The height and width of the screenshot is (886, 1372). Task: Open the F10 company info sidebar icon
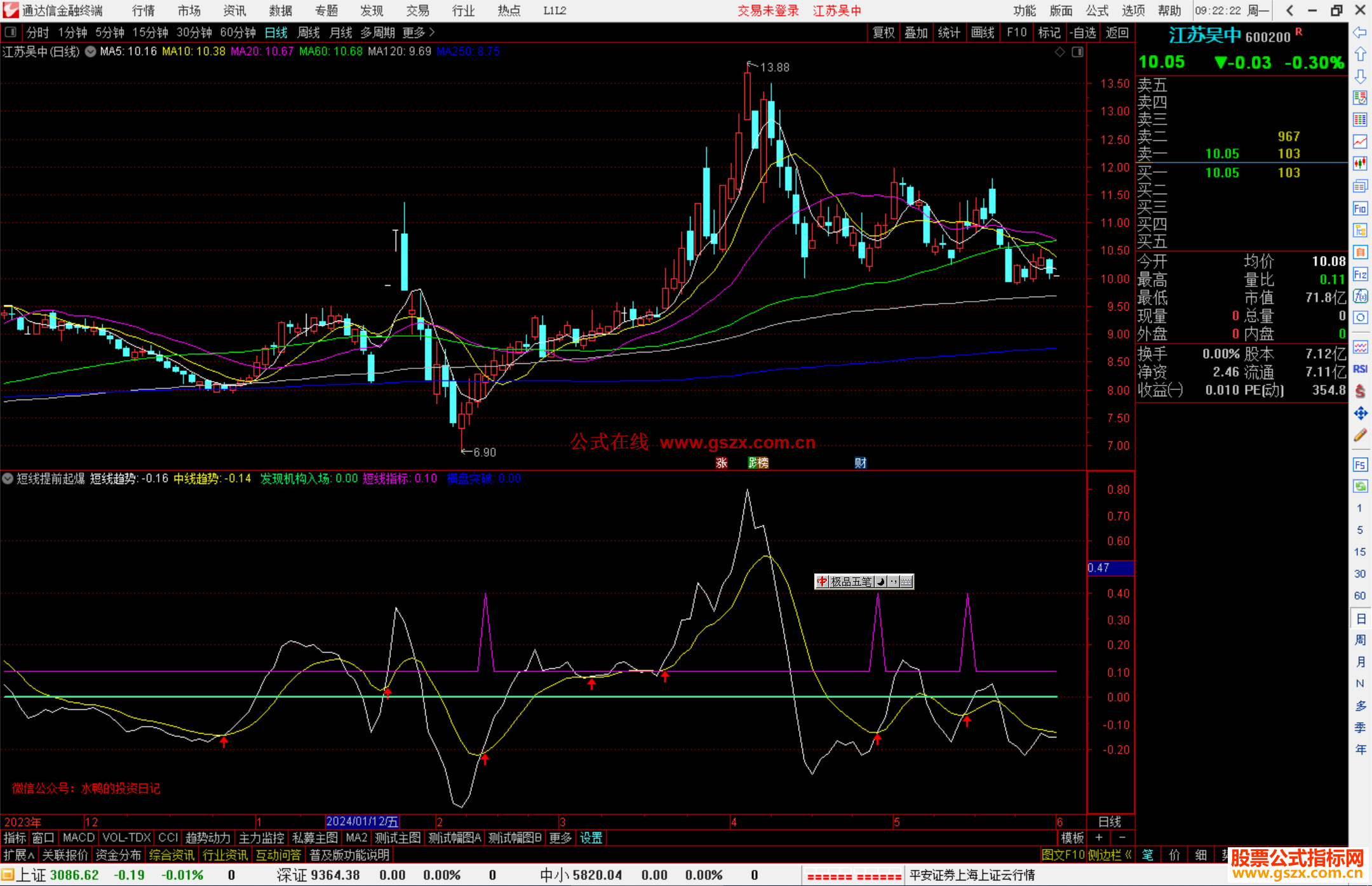(x=1360, y=209)
